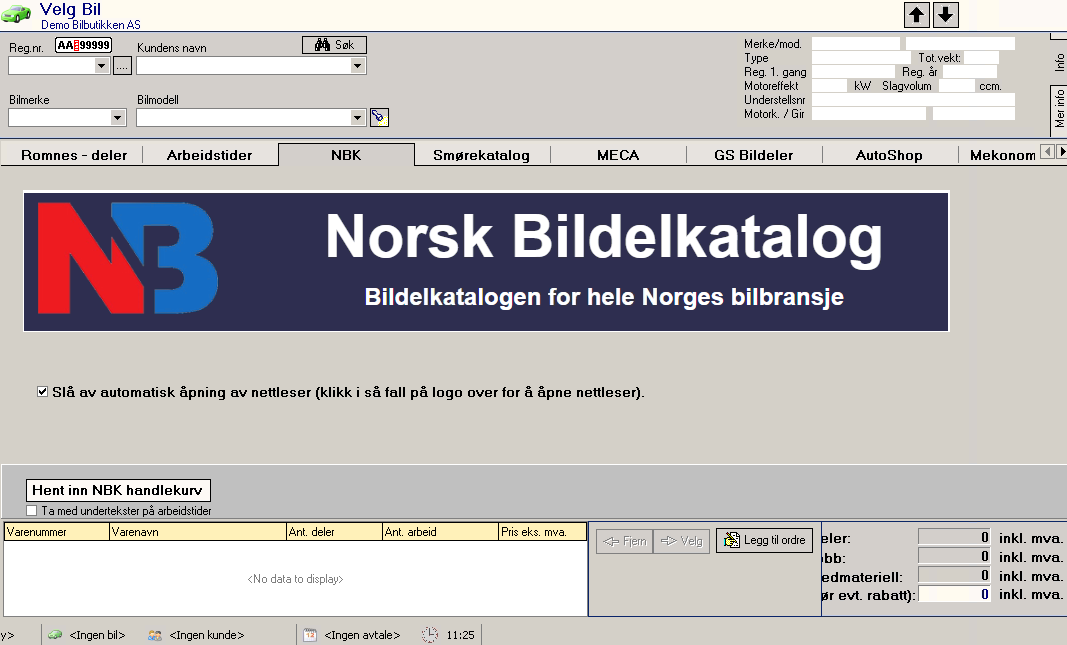Click the Hent inn NBK handlekurv button
The height and width of the screenshot is (645, 1067).
(x=118, y=490)
